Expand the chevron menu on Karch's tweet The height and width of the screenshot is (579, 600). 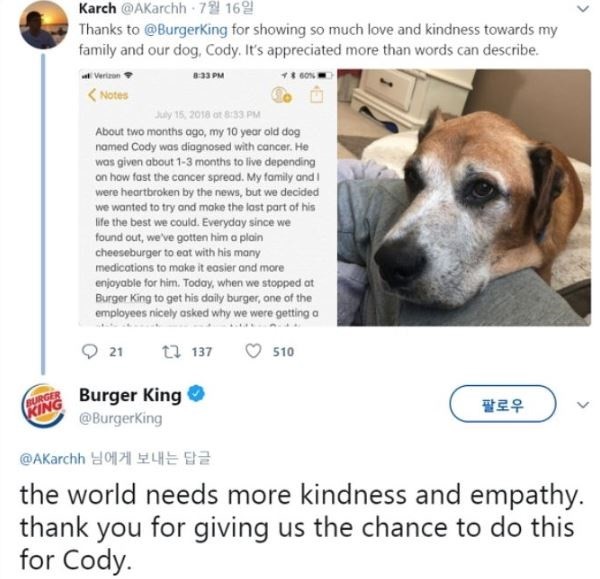tap(582, 9)
